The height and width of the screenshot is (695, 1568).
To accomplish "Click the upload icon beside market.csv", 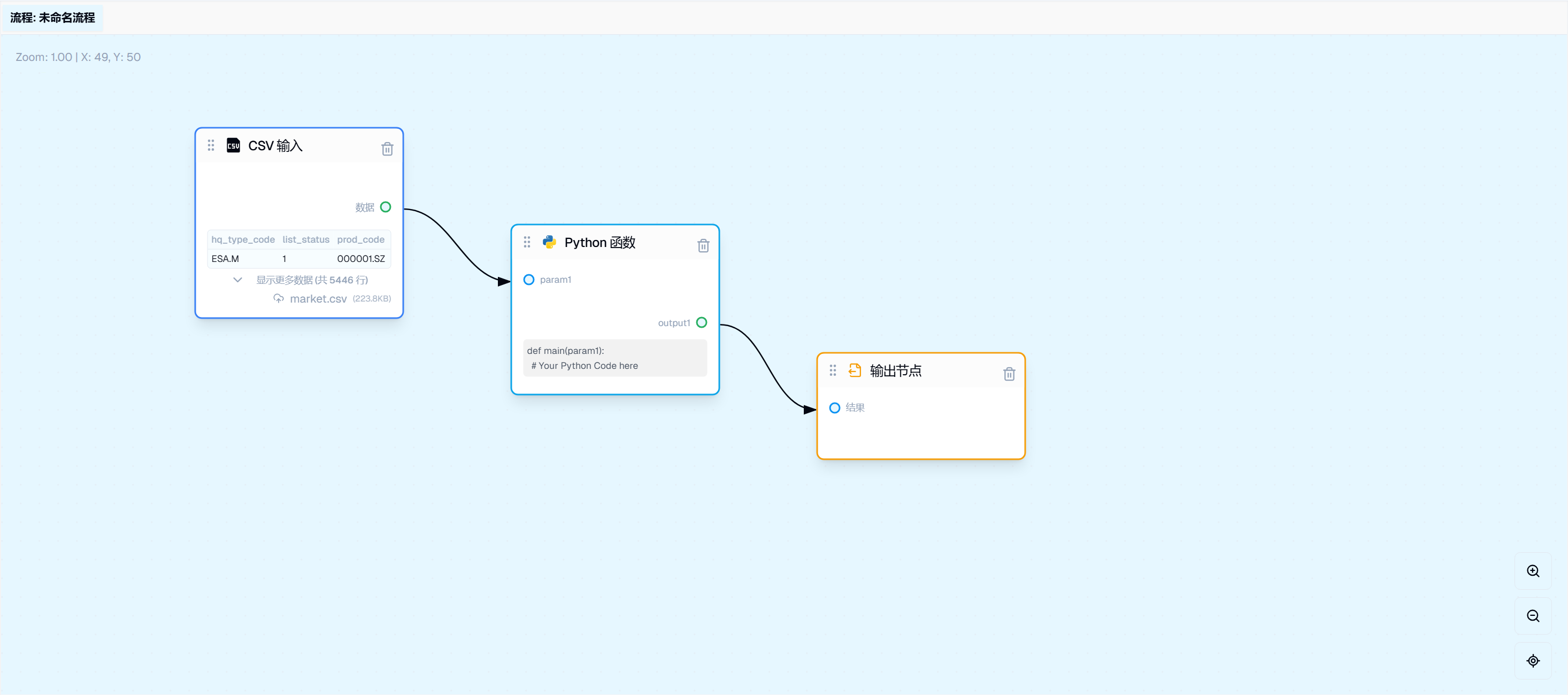I will pos(279,298).
